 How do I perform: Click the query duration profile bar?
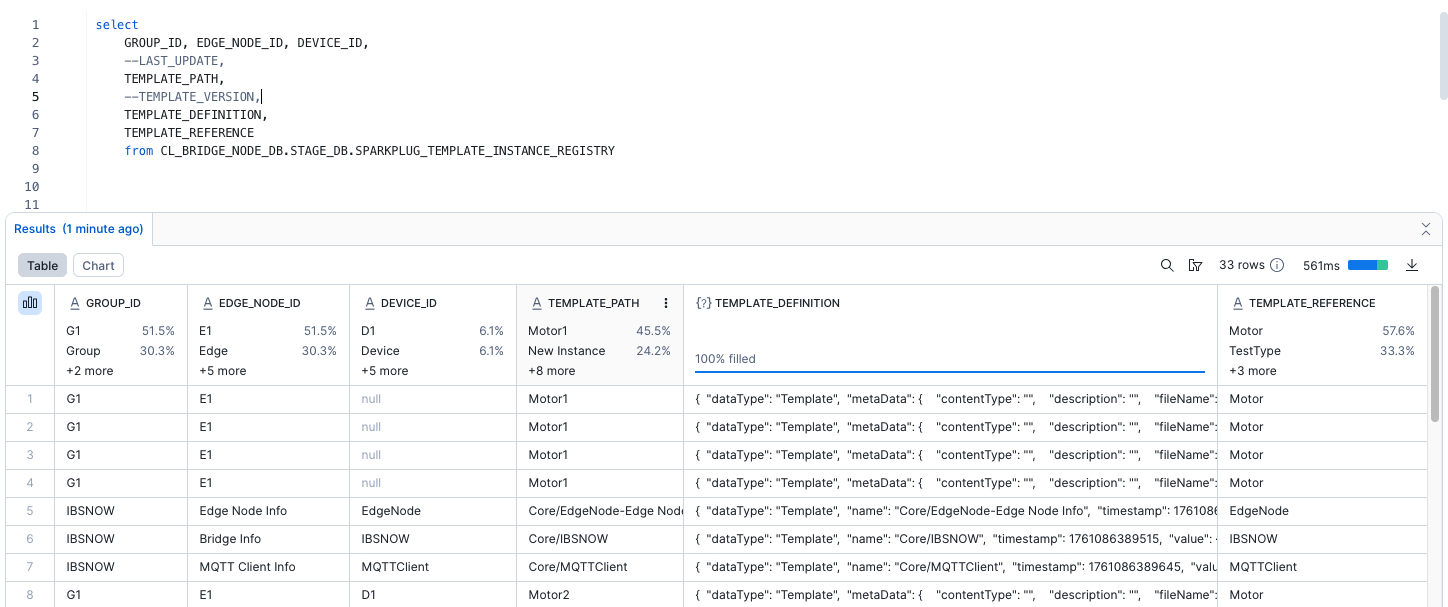(1367, 265)
